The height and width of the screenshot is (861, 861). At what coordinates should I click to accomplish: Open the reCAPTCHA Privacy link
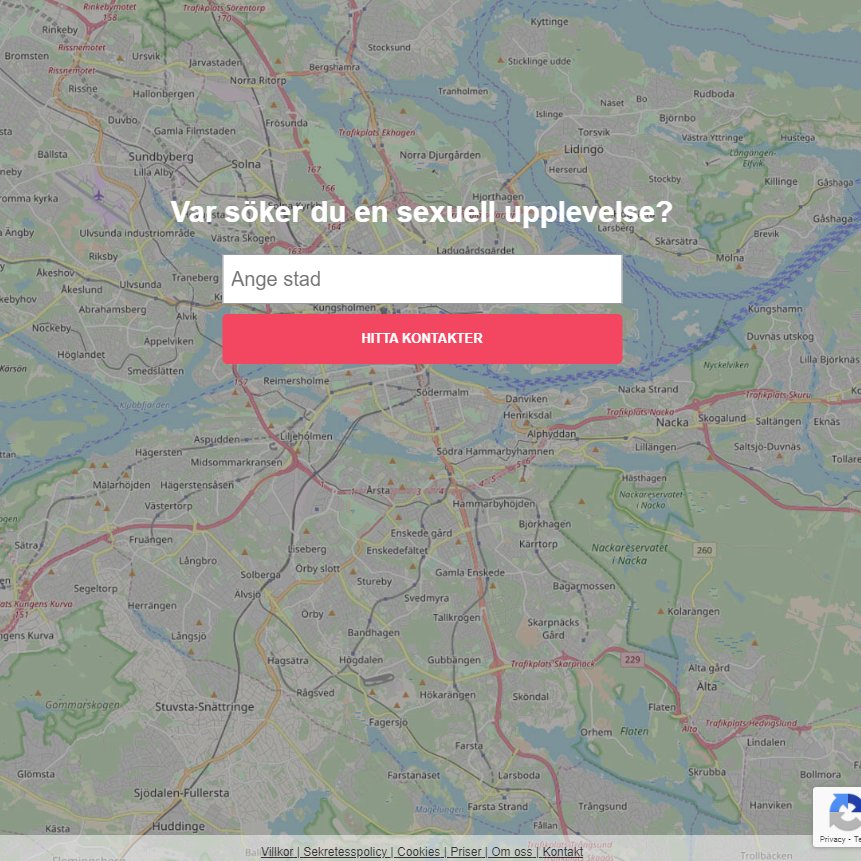pos(832,839)
